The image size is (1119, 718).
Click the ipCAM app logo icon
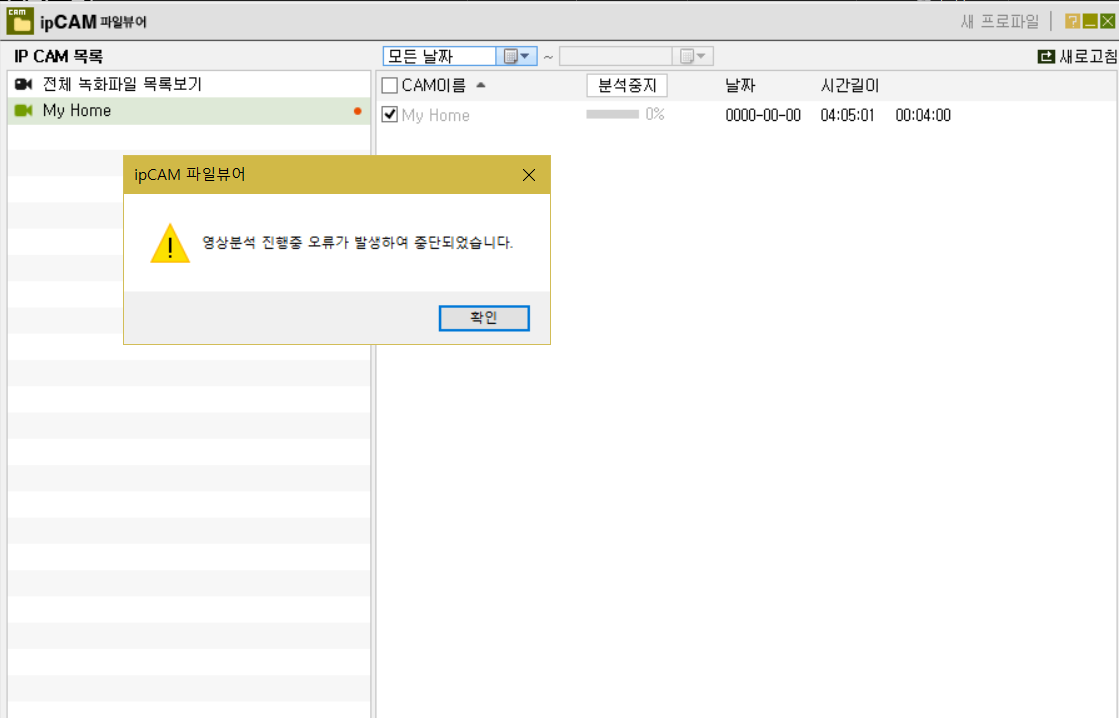19,21
